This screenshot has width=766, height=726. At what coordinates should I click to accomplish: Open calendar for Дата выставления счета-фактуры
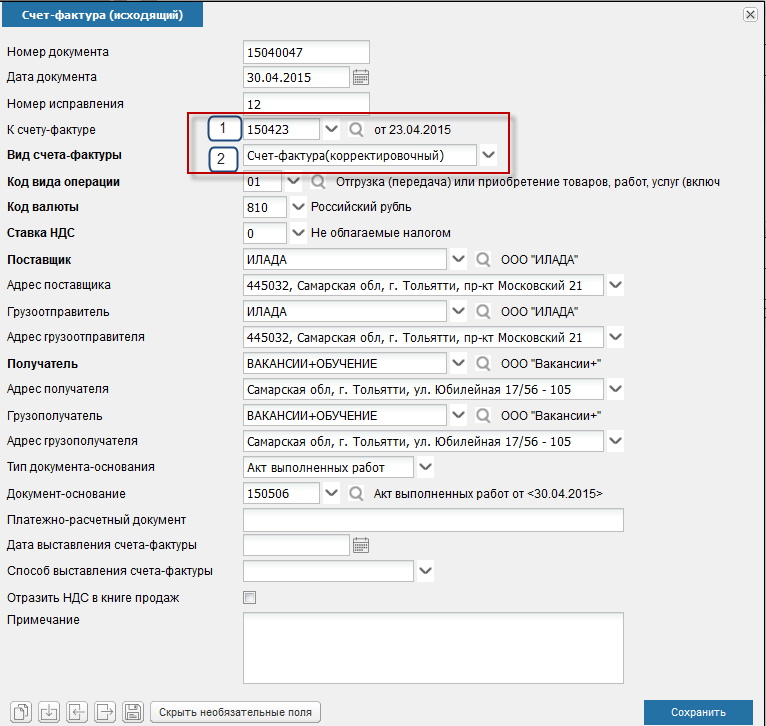[x=361, y=545]
